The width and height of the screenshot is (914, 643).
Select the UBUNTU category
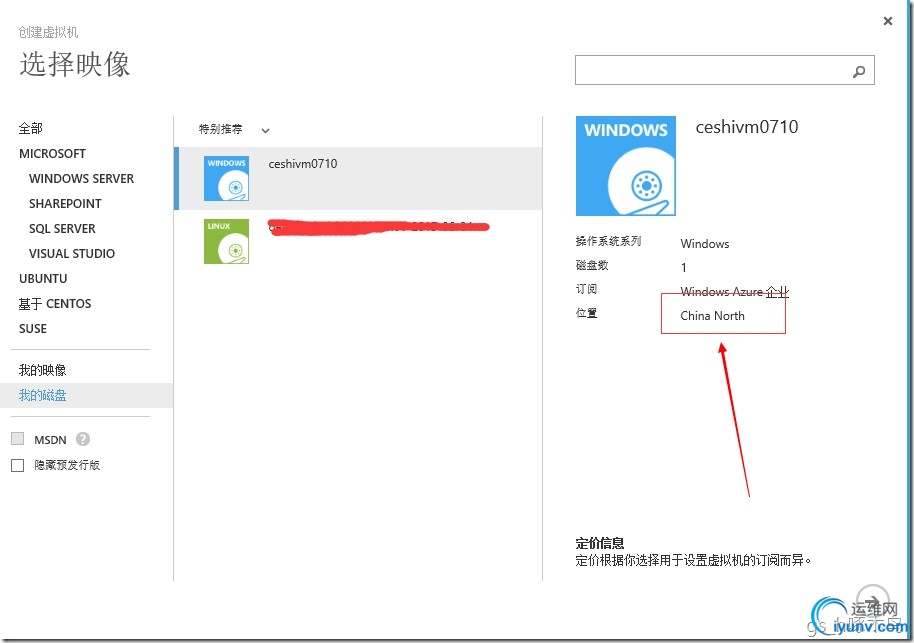43,279
